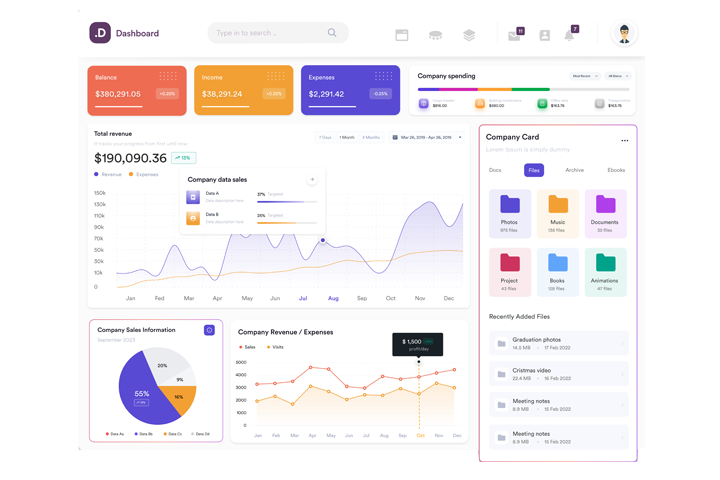Select the 1 Month range button
720x480 pixels.
tap(347, 137)
